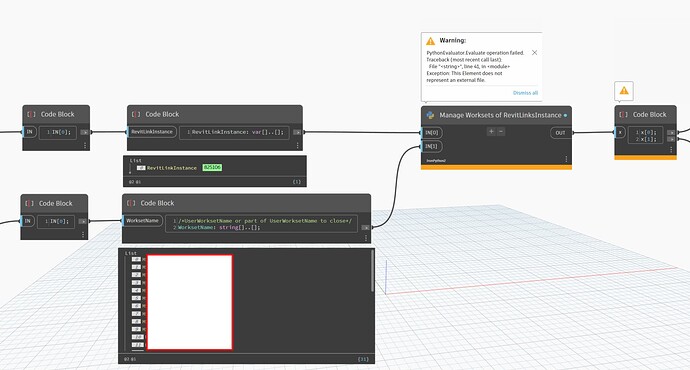Click the output port of RevitLinkInstance Code Block

point(297,132)
